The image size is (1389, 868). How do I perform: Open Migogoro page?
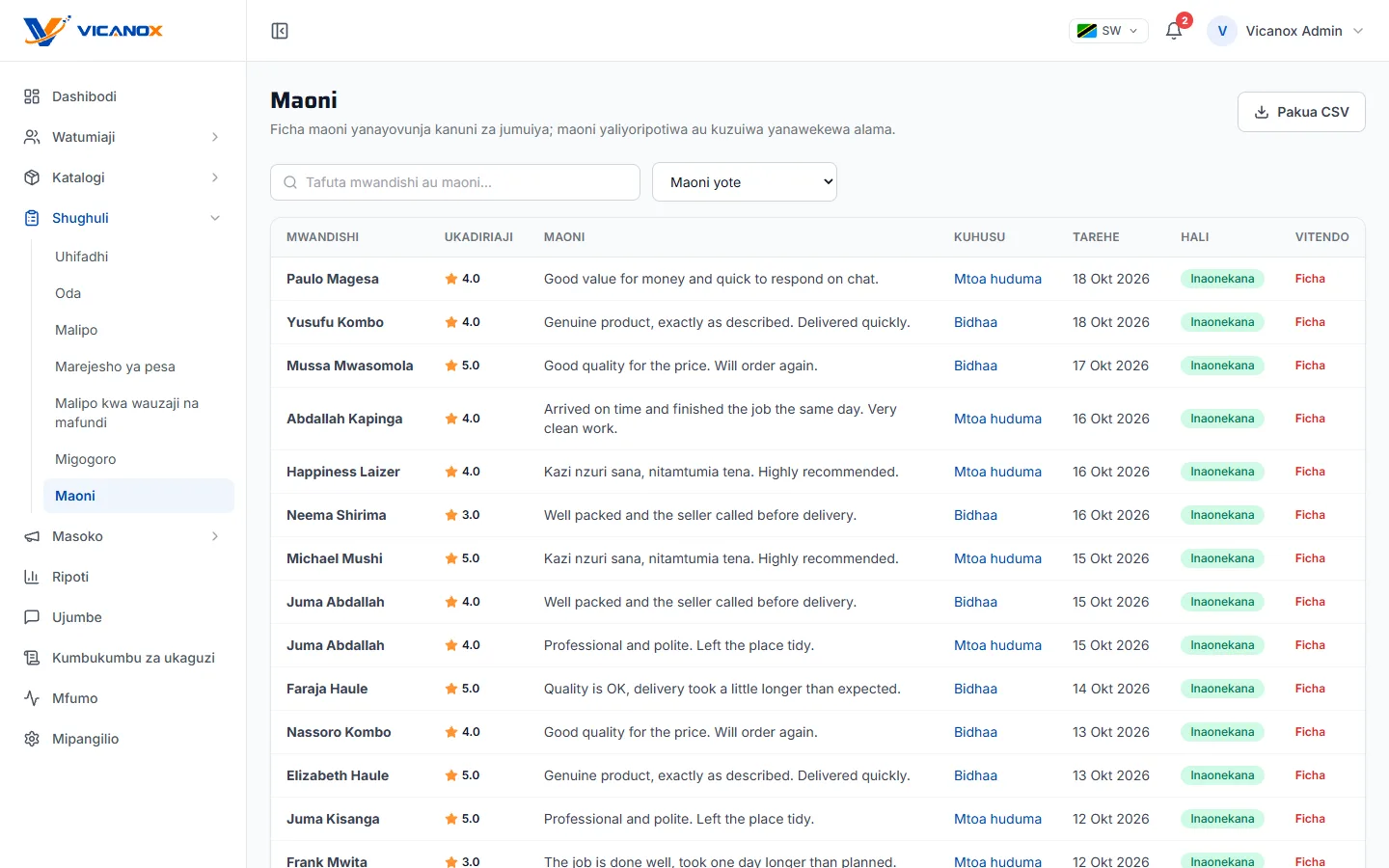point(139,459)
